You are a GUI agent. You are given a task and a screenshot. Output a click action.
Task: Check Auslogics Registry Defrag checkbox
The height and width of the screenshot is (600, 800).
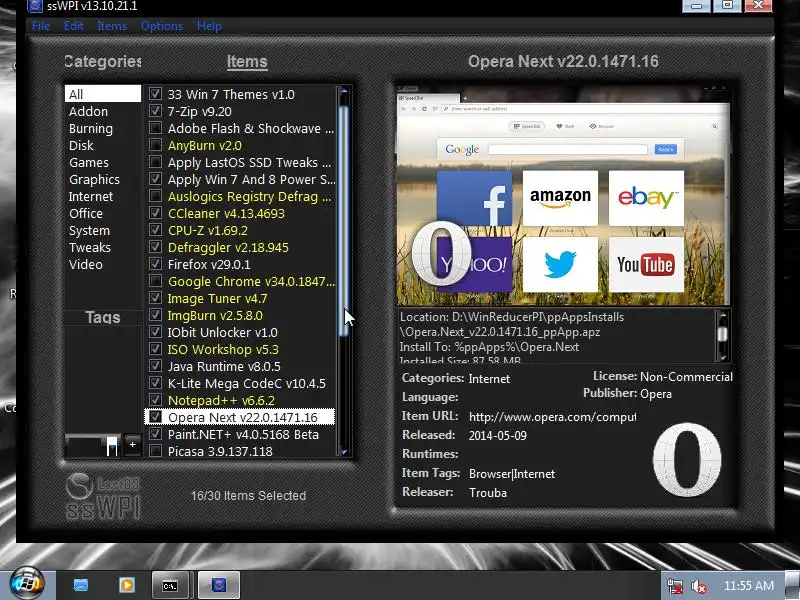155,196
